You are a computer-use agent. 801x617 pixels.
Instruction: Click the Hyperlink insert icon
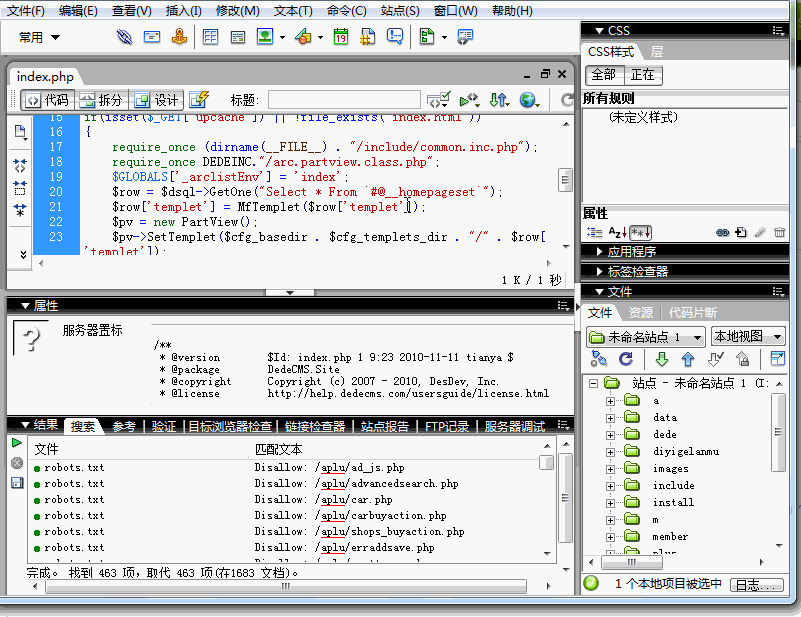[124, 37]
